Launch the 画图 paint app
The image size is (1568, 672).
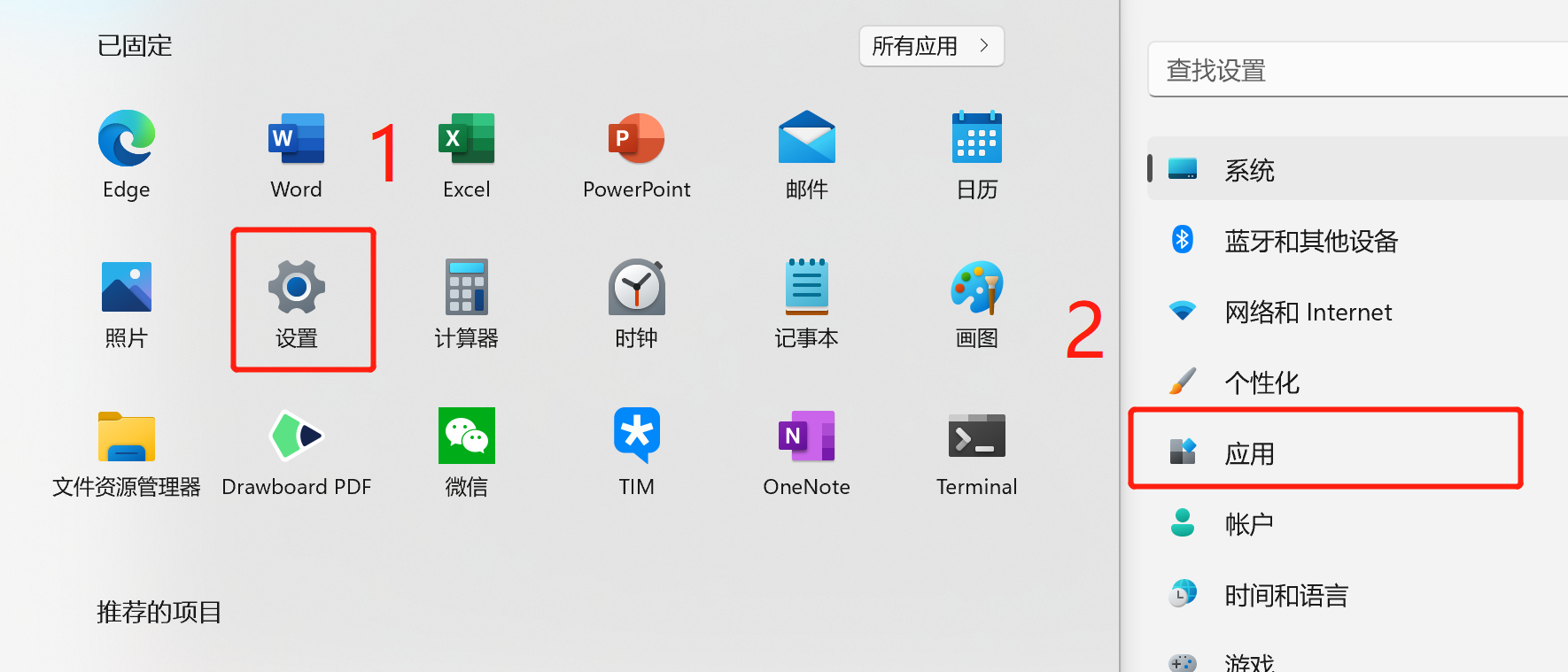click(977, 287)
